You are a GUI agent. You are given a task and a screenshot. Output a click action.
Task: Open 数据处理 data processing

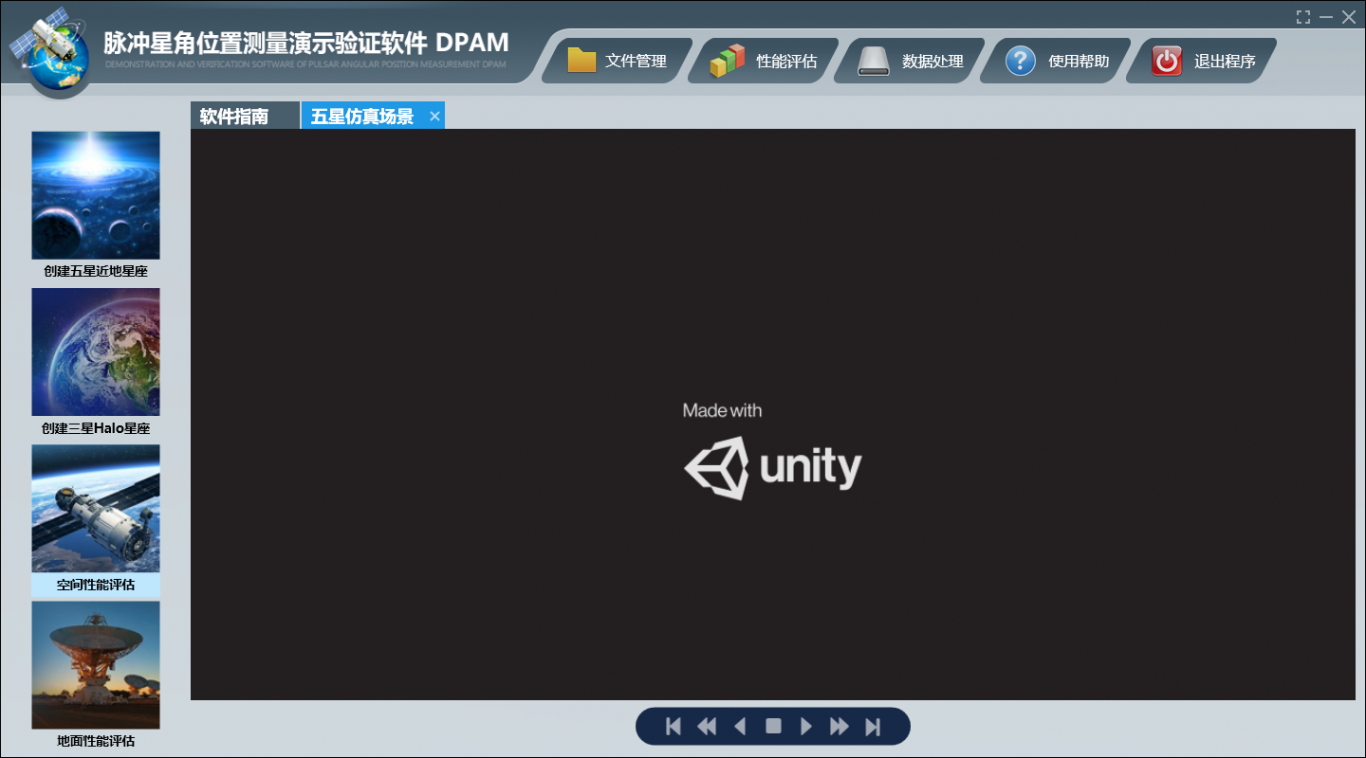click(911, 61)
